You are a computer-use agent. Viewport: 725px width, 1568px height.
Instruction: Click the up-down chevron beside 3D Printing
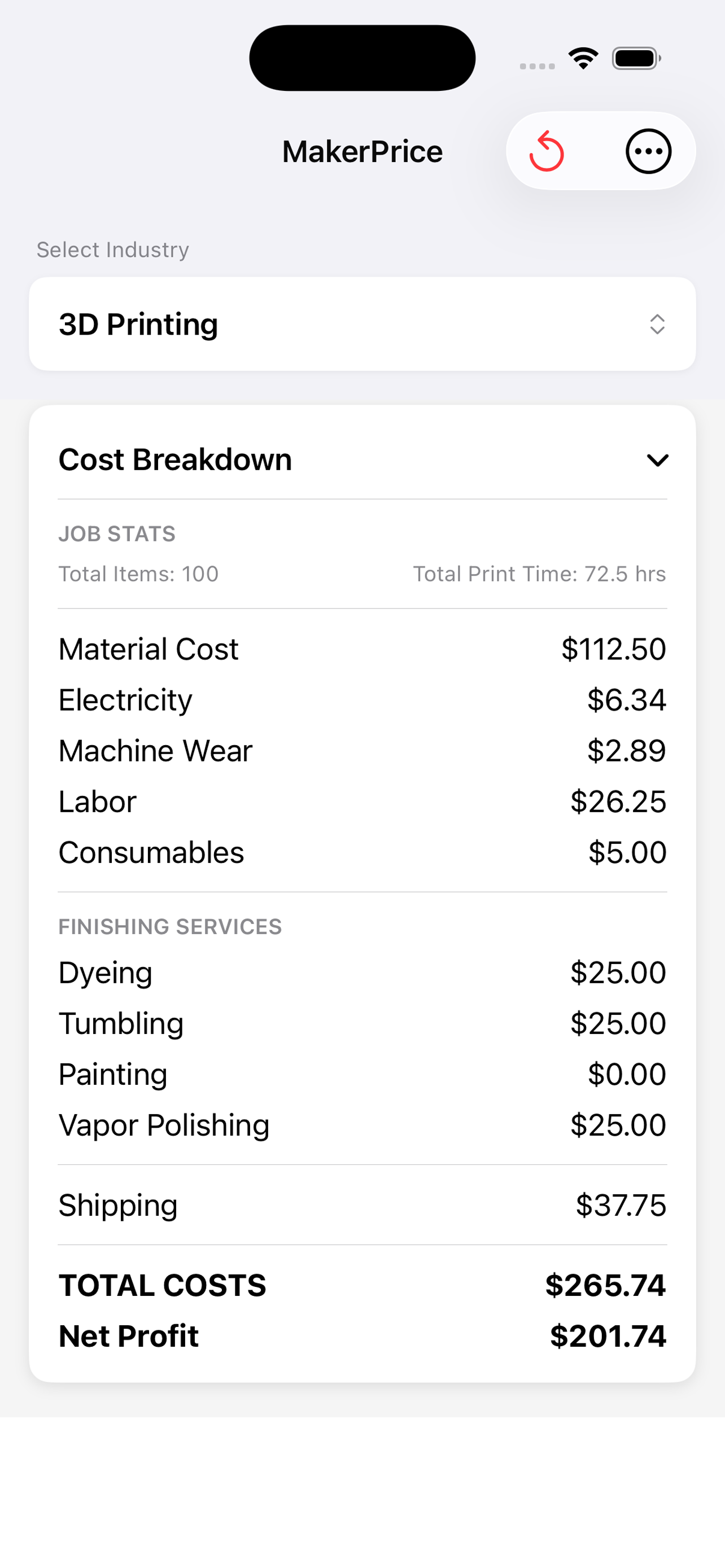[x=657, y=323]
